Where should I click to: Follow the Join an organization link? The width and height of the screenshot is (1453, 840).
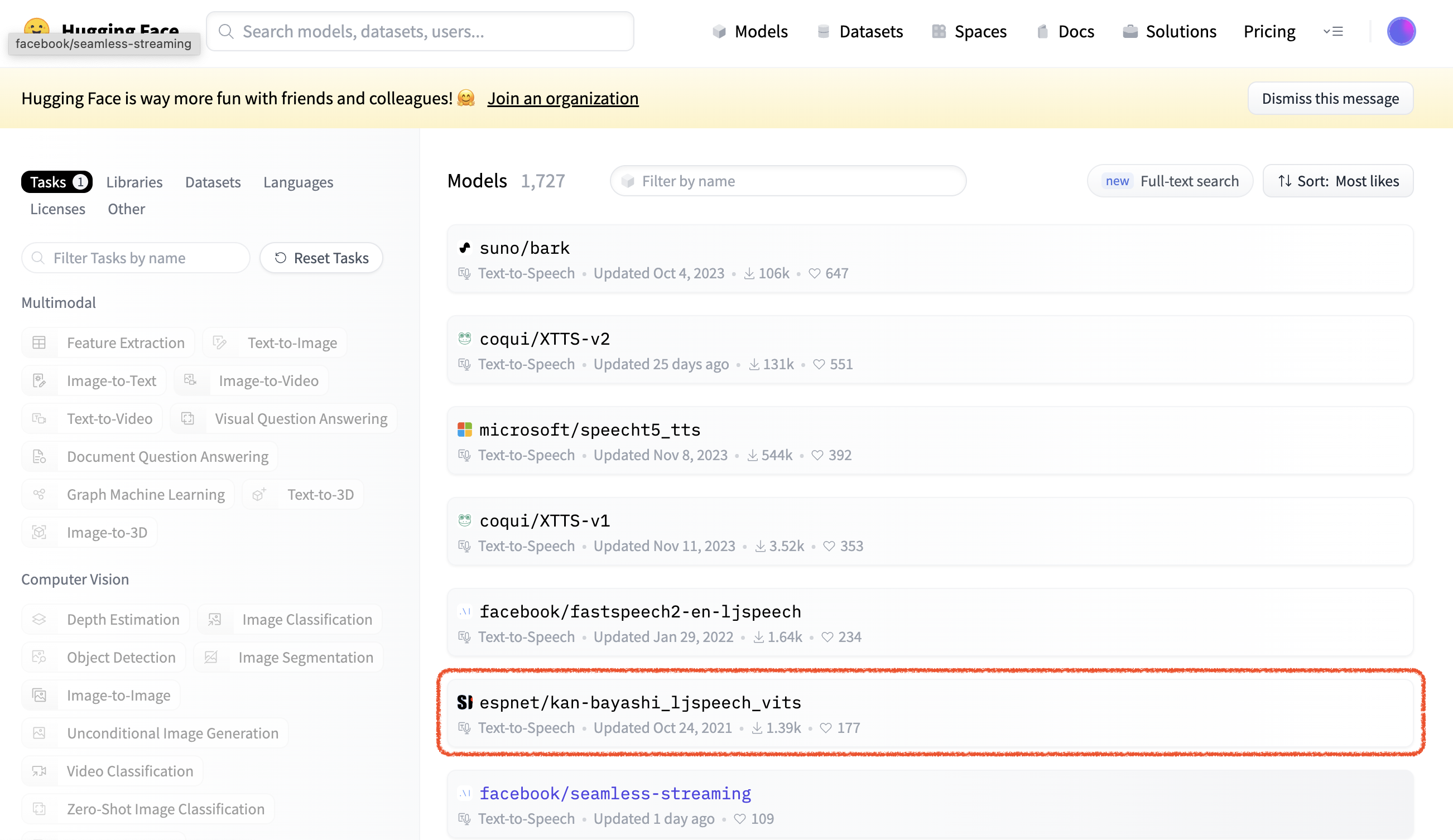pyautogui.click(x=563, y=99)
